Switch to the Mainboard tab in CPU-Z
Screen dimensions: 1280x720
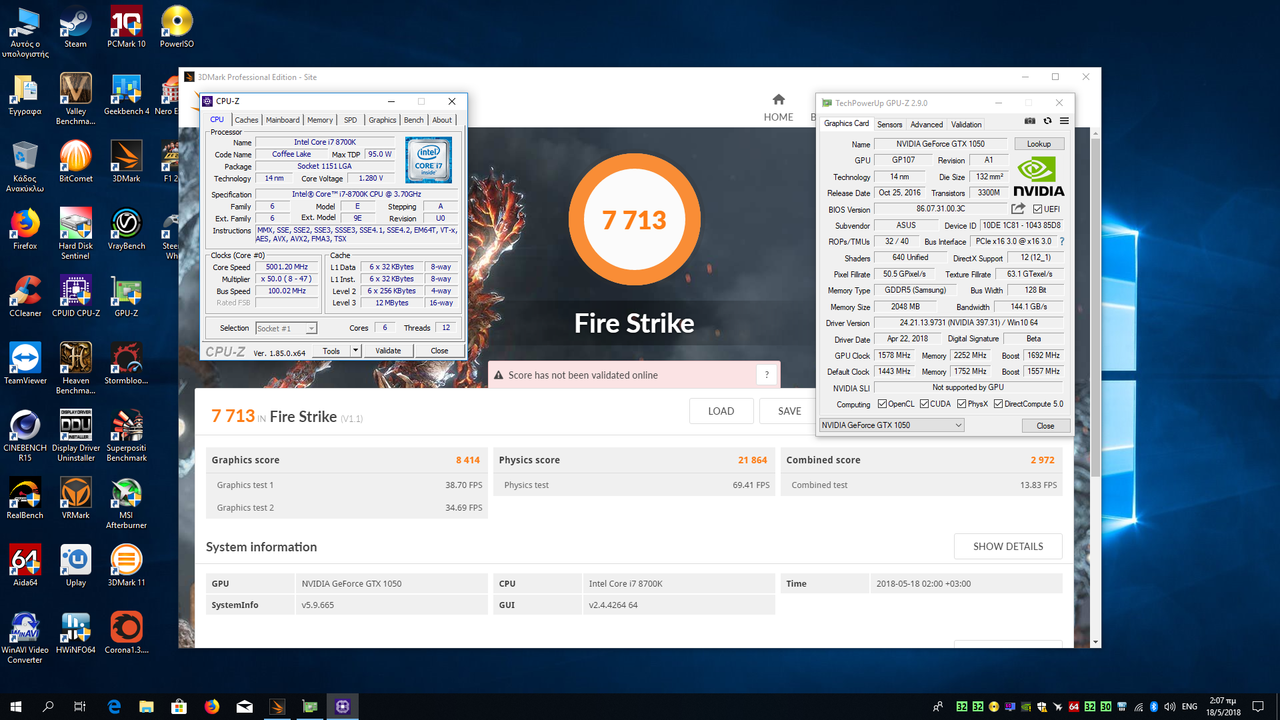282,120
